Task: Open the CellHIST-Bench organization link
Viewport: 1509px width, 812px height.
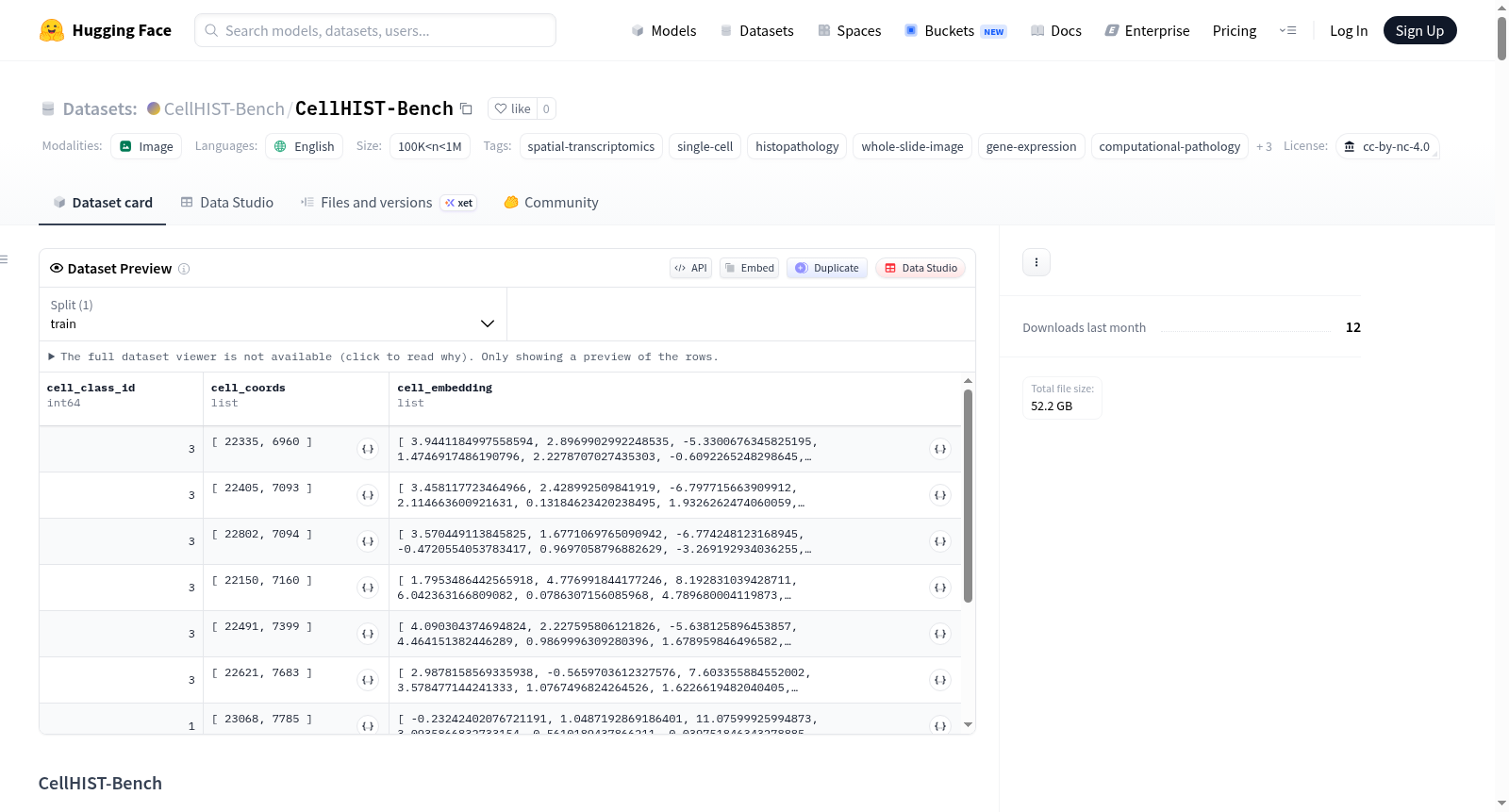Action: pyautogui.click(x=224, y=108)
